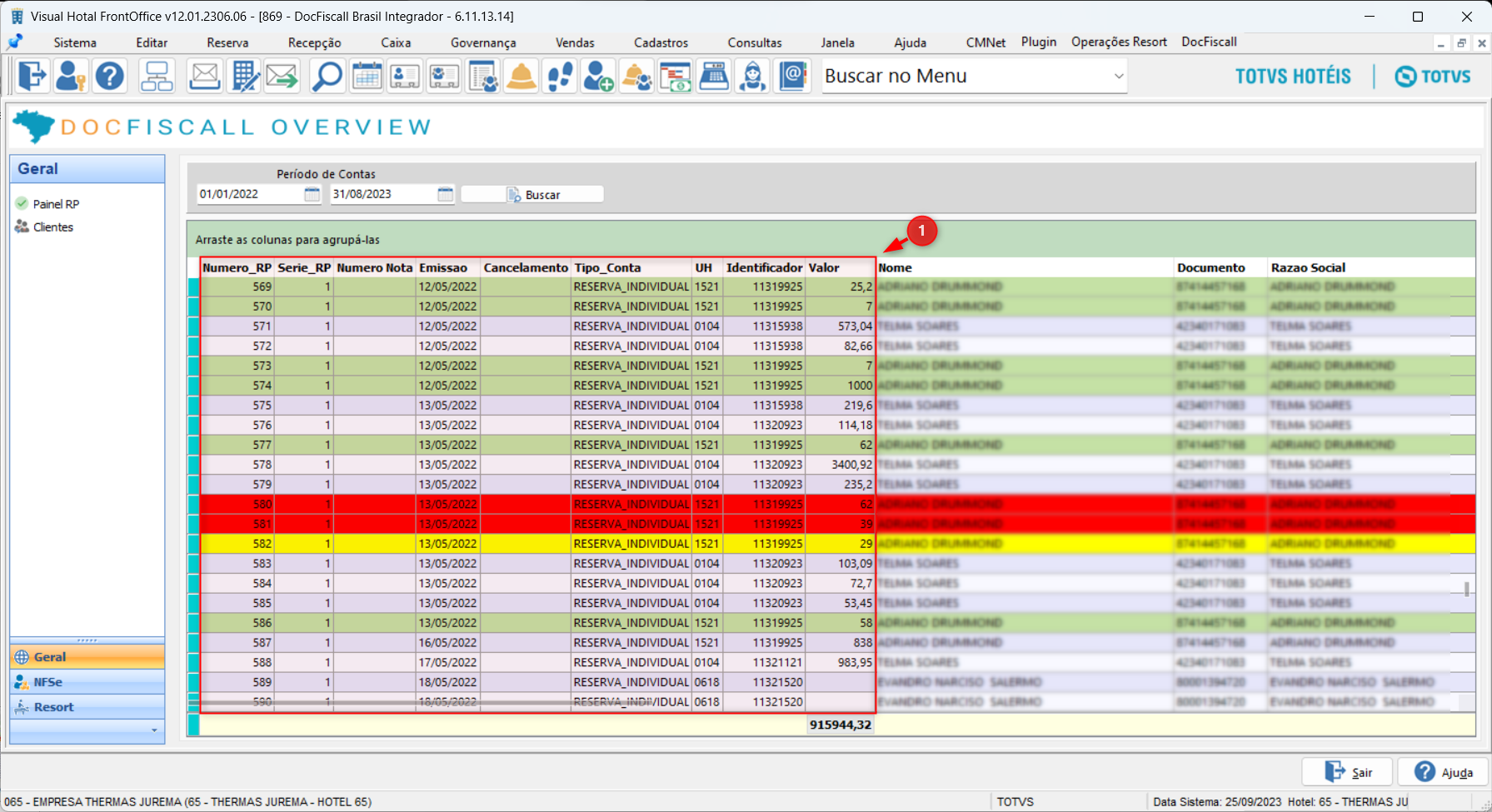Click Identificador cell 11321121
1492x812 pixels.
764,663
